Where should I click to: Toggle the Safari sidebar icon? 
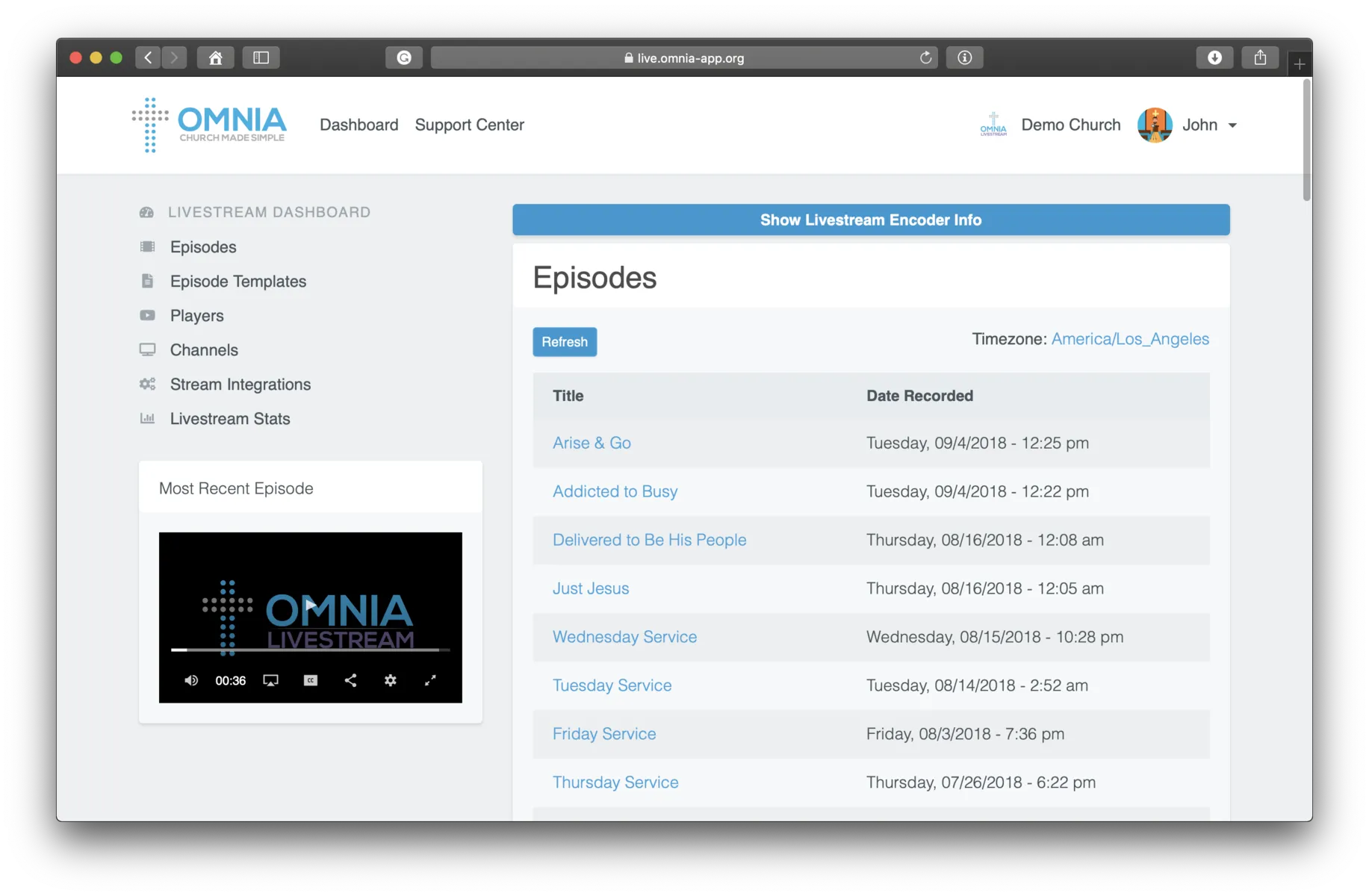click(261, 57)
